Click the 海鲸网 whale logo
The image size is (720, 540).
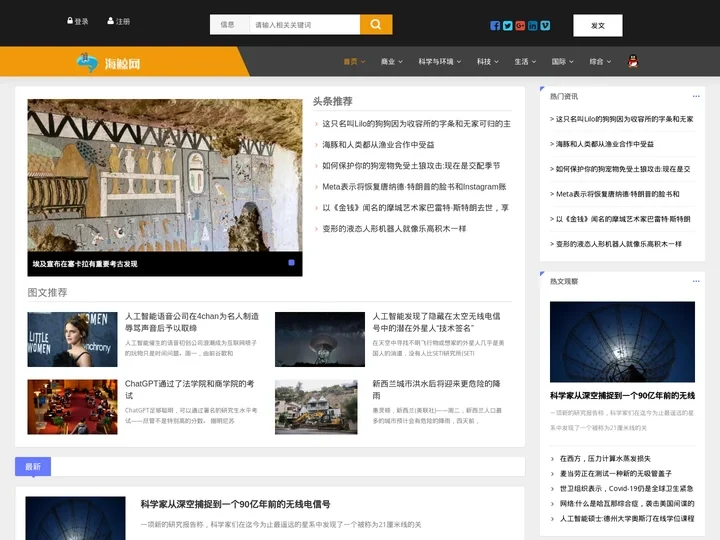point(108,62)
